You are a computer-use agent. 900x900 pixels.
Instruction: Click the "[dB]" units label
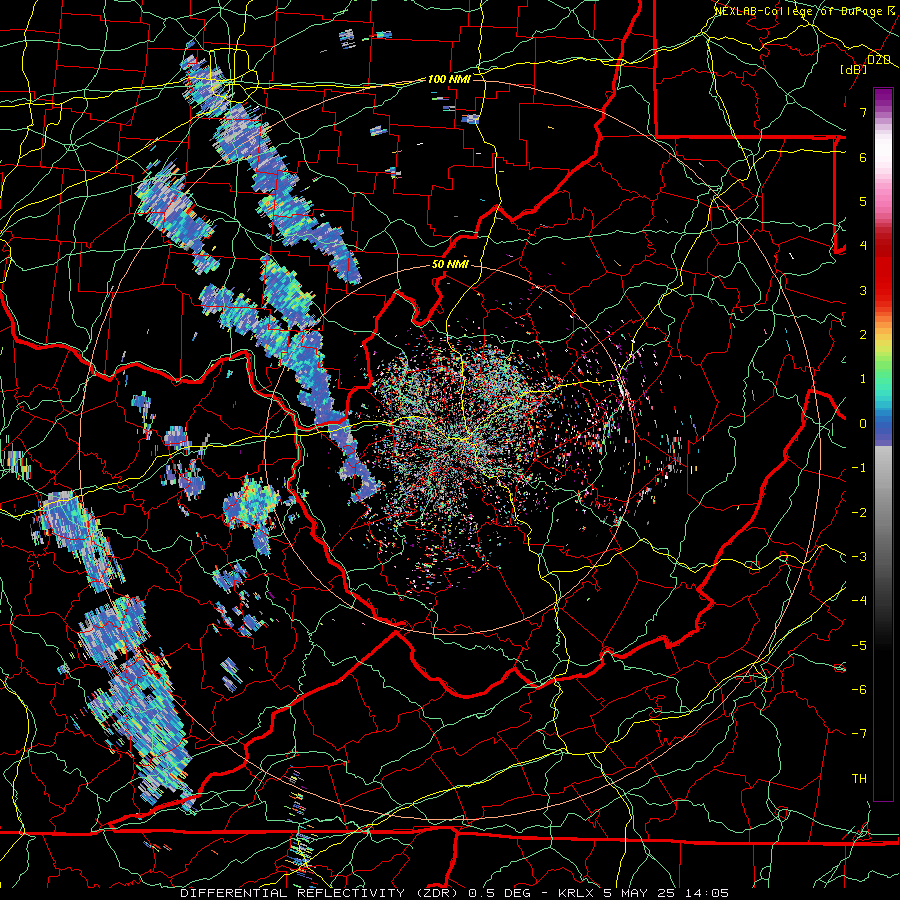[x=854, y=70]
